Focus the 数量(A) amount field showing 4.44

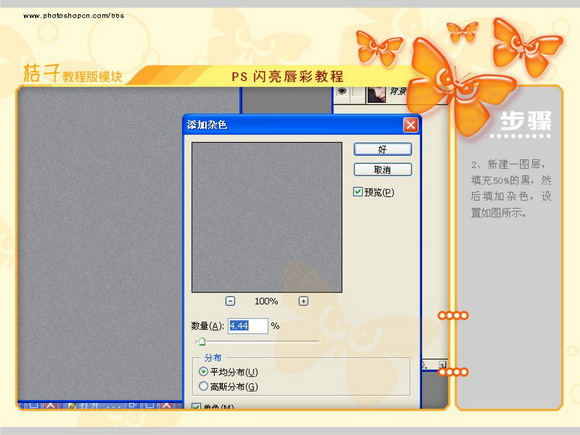tap(248, 326)
